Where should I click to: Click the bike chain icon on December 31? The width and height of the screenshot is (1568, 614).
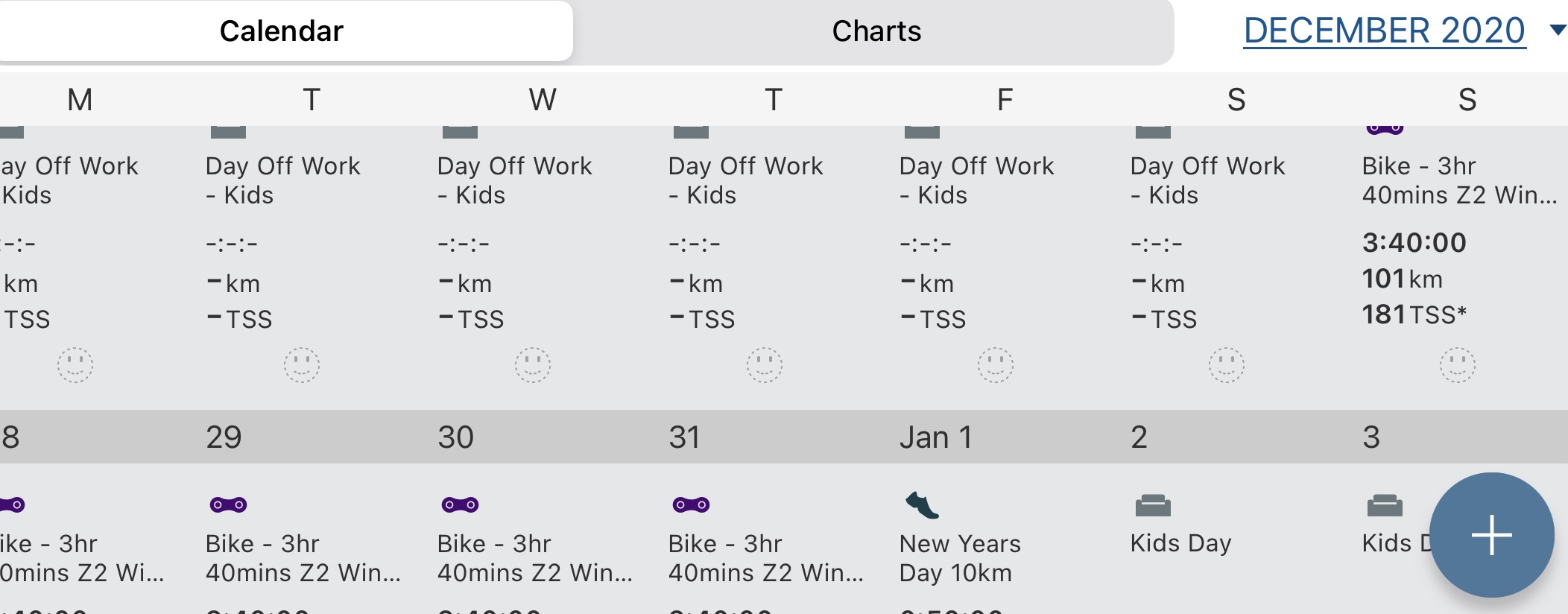pyautogui.click(x=691, y=504)
